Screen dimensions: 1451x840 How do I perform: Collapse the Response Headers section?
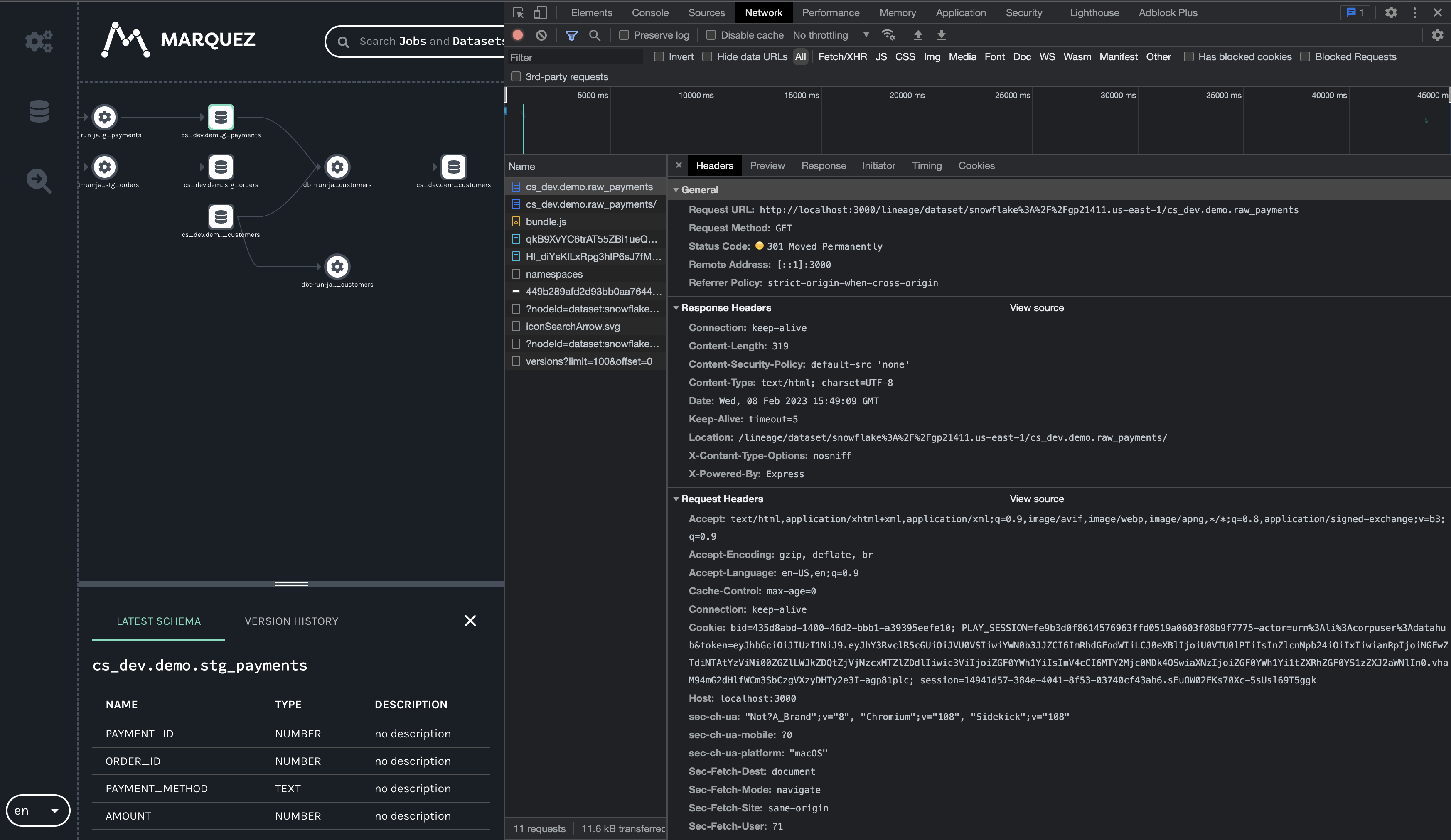(676, 307)
